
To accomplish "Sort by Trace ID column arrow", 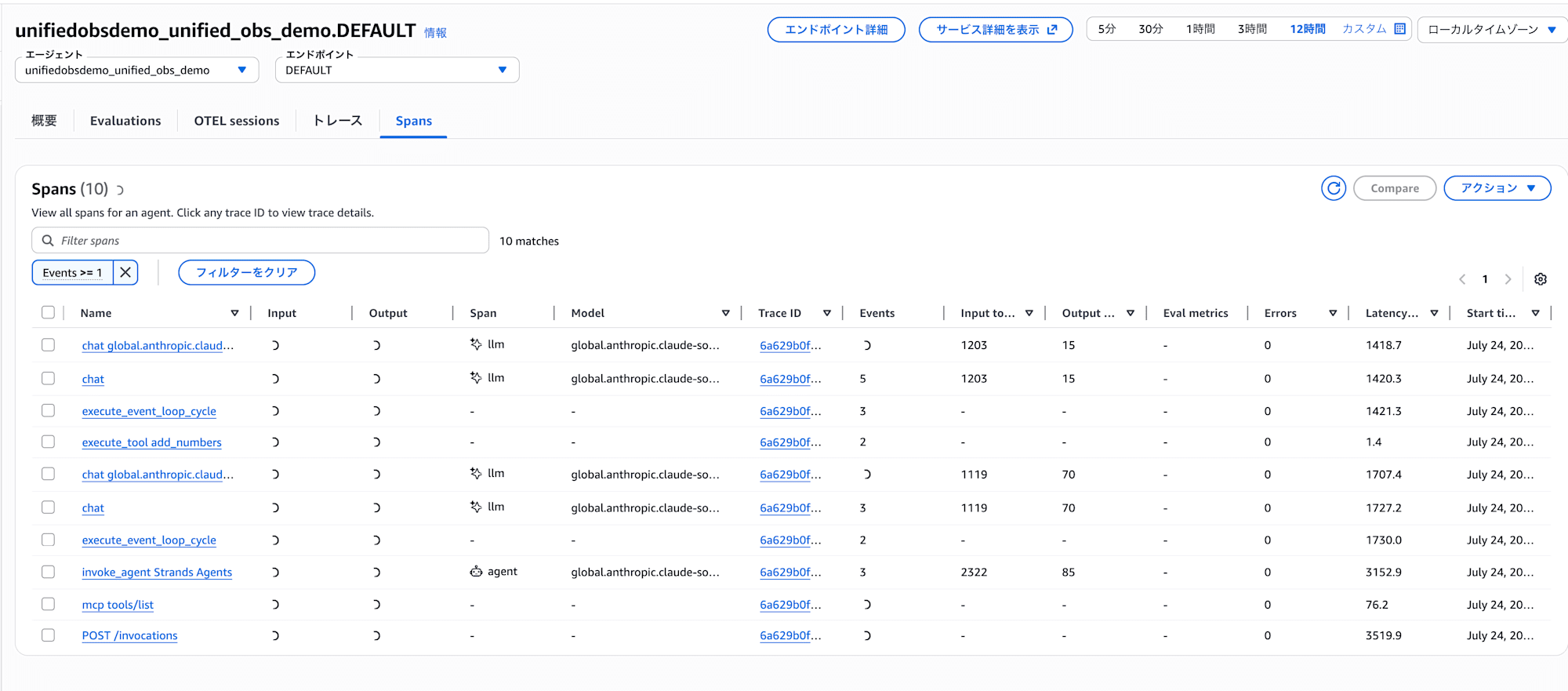I will (827, 313).
